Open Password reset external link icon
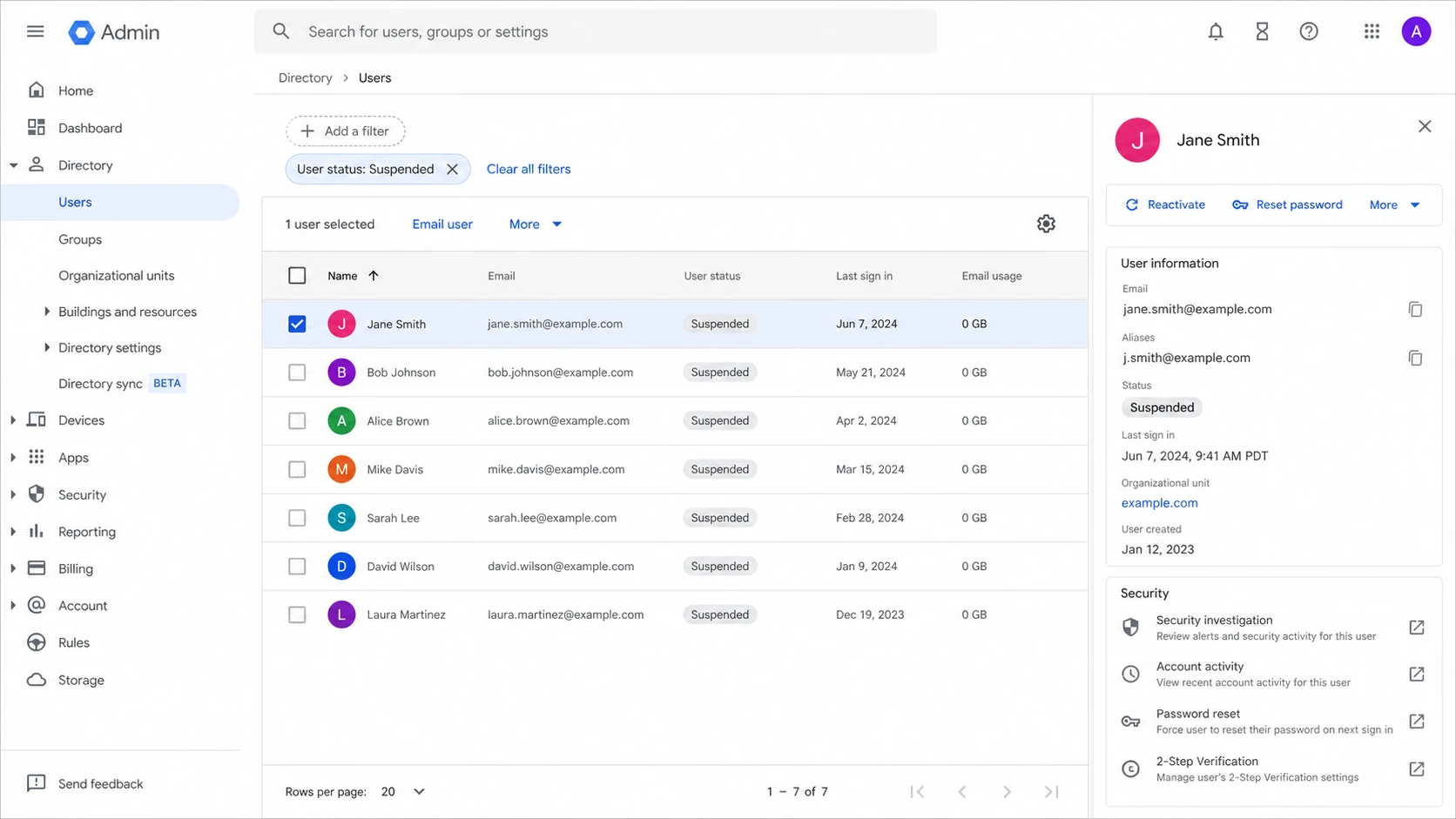Screen dimensions: 1456x819 click(1417, 721)
